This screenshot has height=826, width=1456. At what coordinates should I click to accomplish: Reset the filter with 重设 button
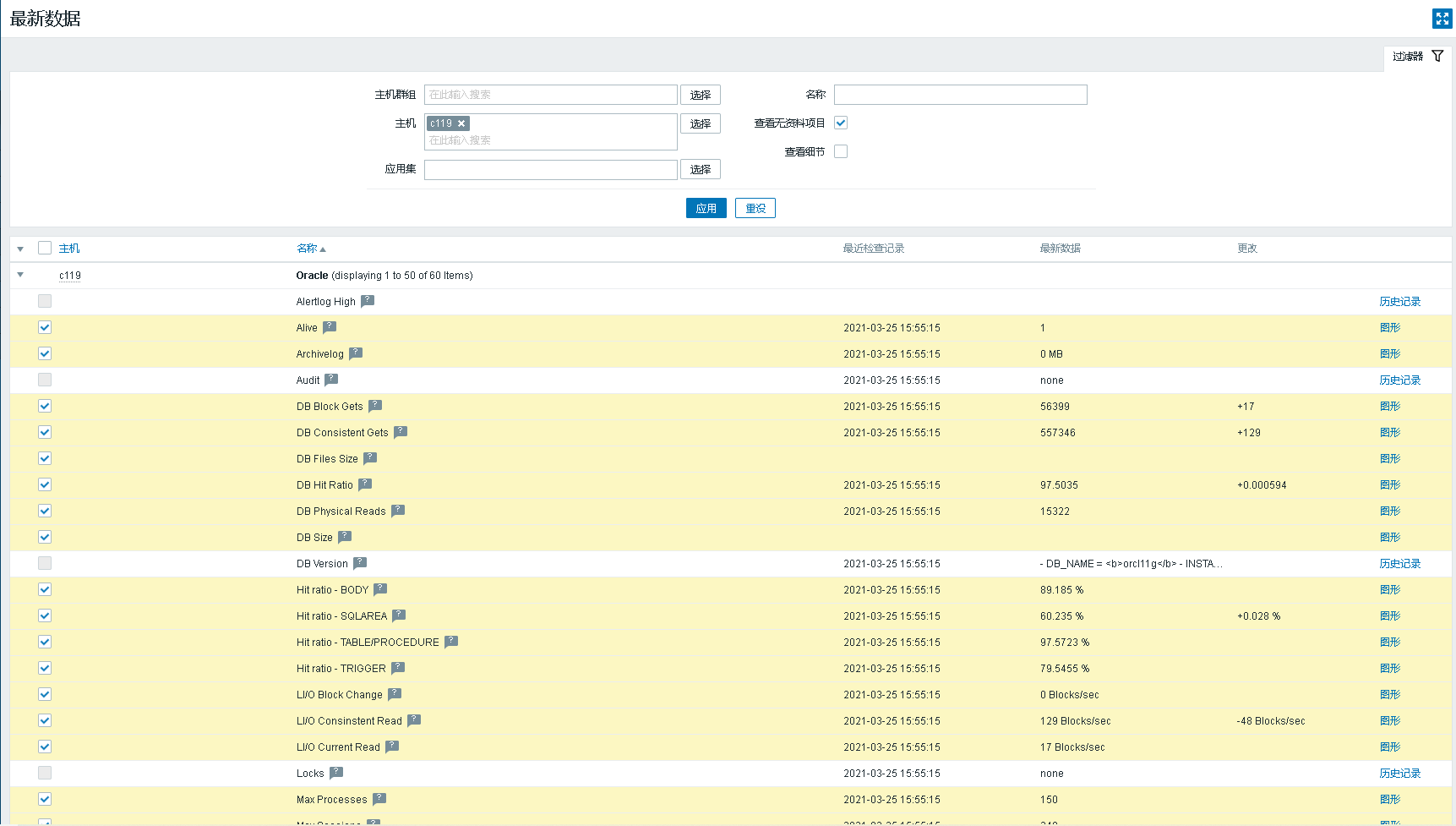[x=755, y=208]
